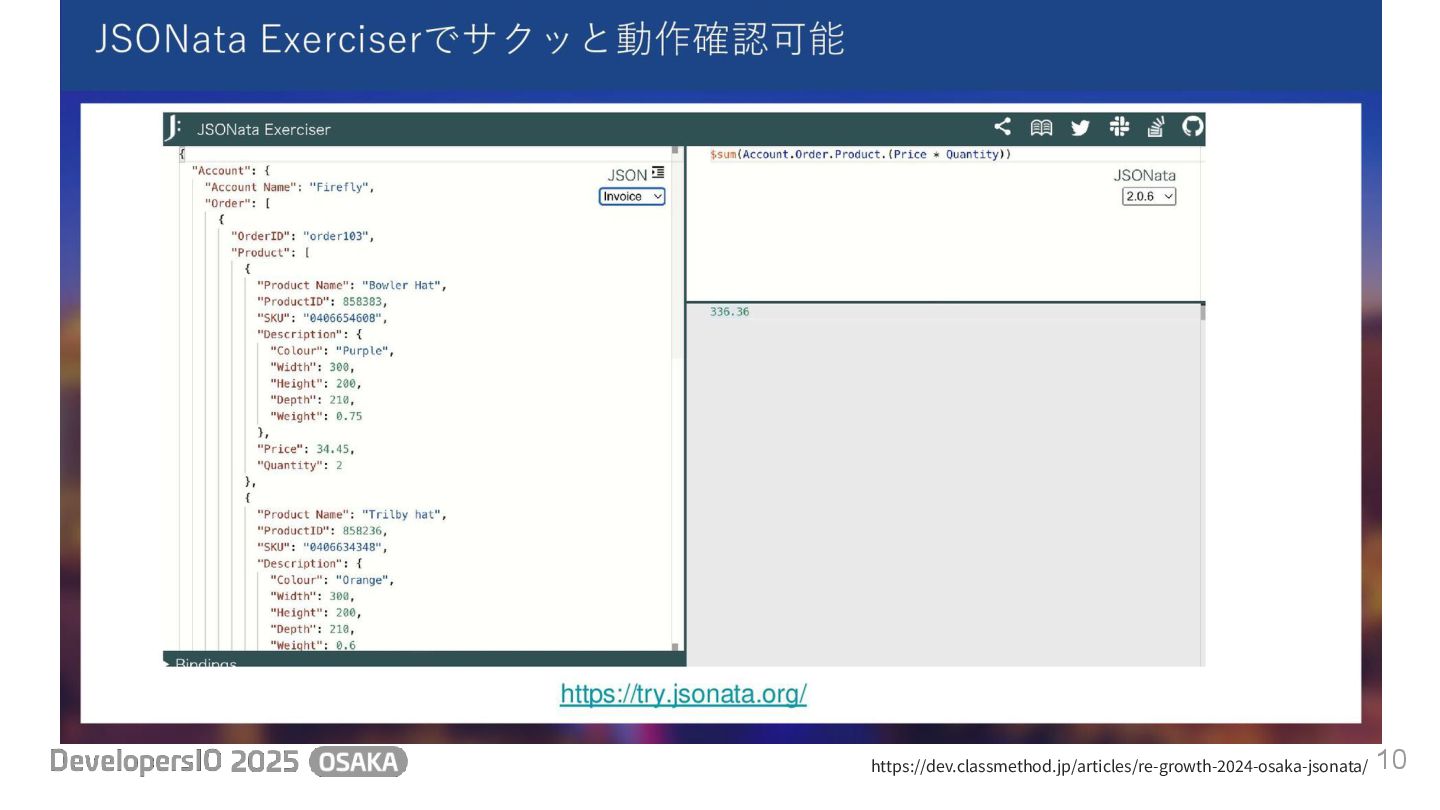Viewport: 1440px width, 810px height.
Task: Click the "Product Name": "Bowler Hat" line
Action: tap(352, 285)
